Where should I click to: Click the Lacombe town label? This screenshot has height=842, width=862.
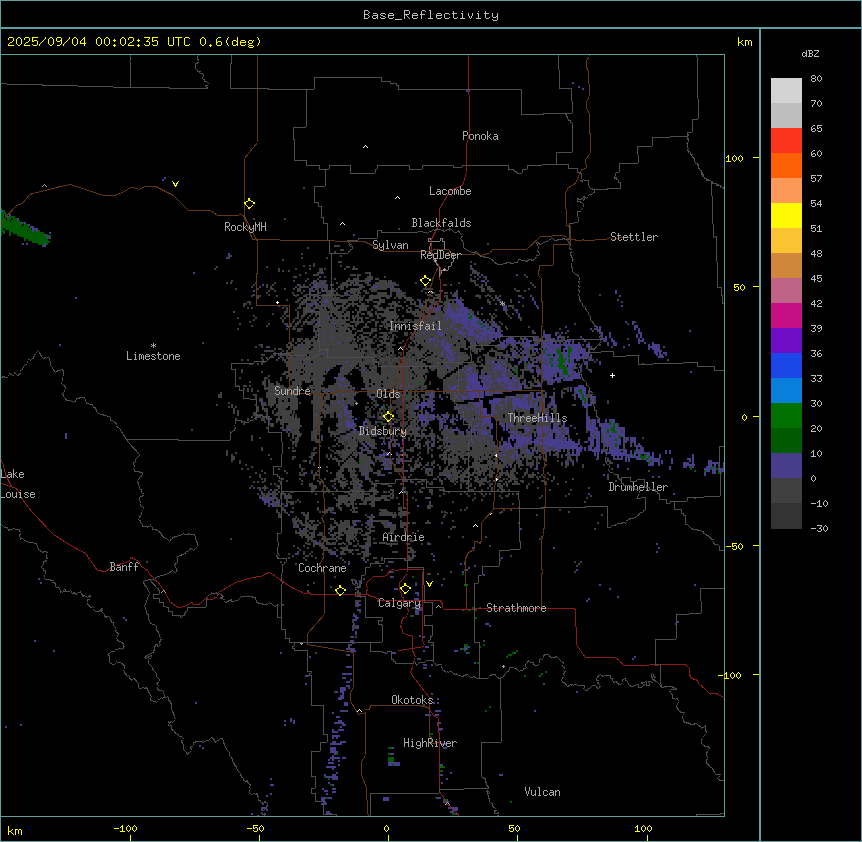click(450, 191)
